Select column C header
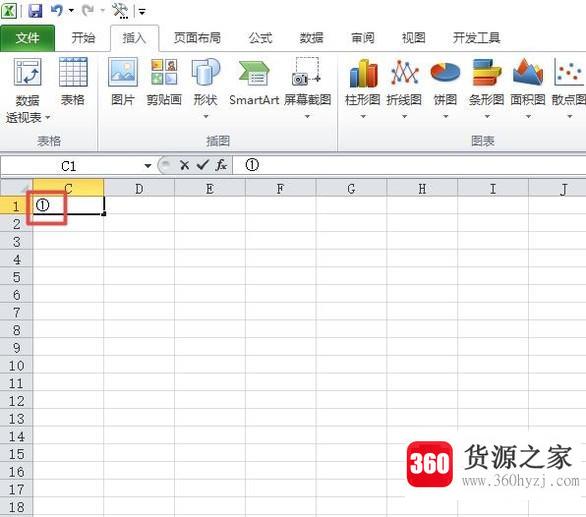The image size is (586, 517). [68, 188]
